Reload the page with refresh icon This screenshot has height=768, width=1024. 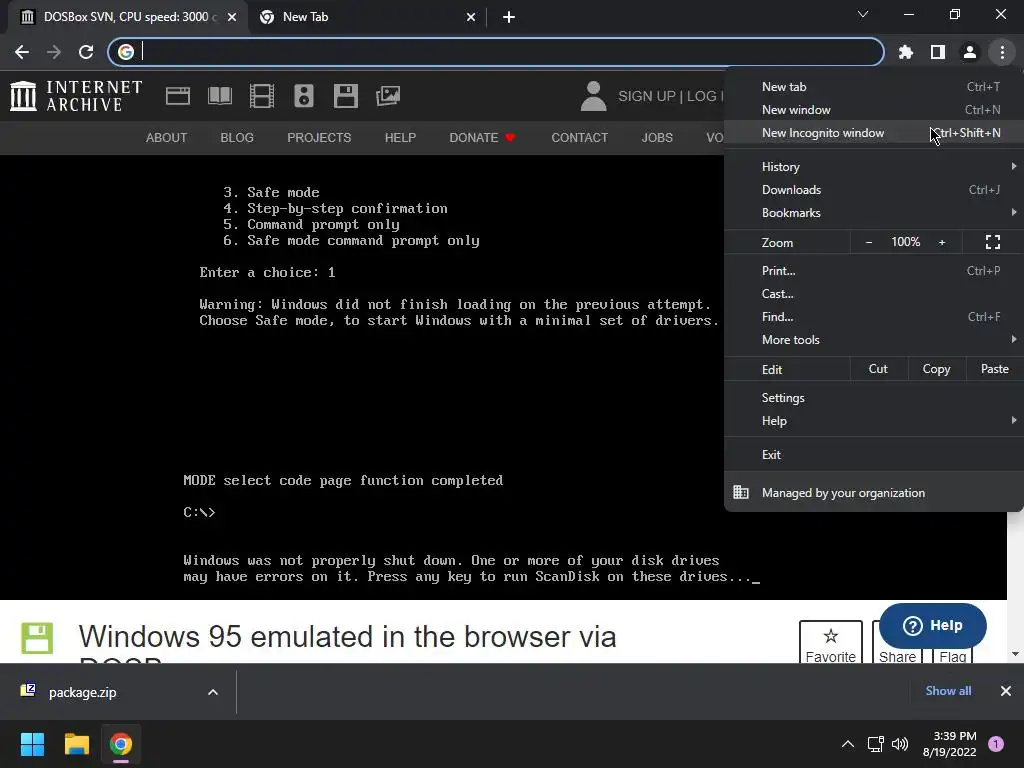tap(86, 52)
